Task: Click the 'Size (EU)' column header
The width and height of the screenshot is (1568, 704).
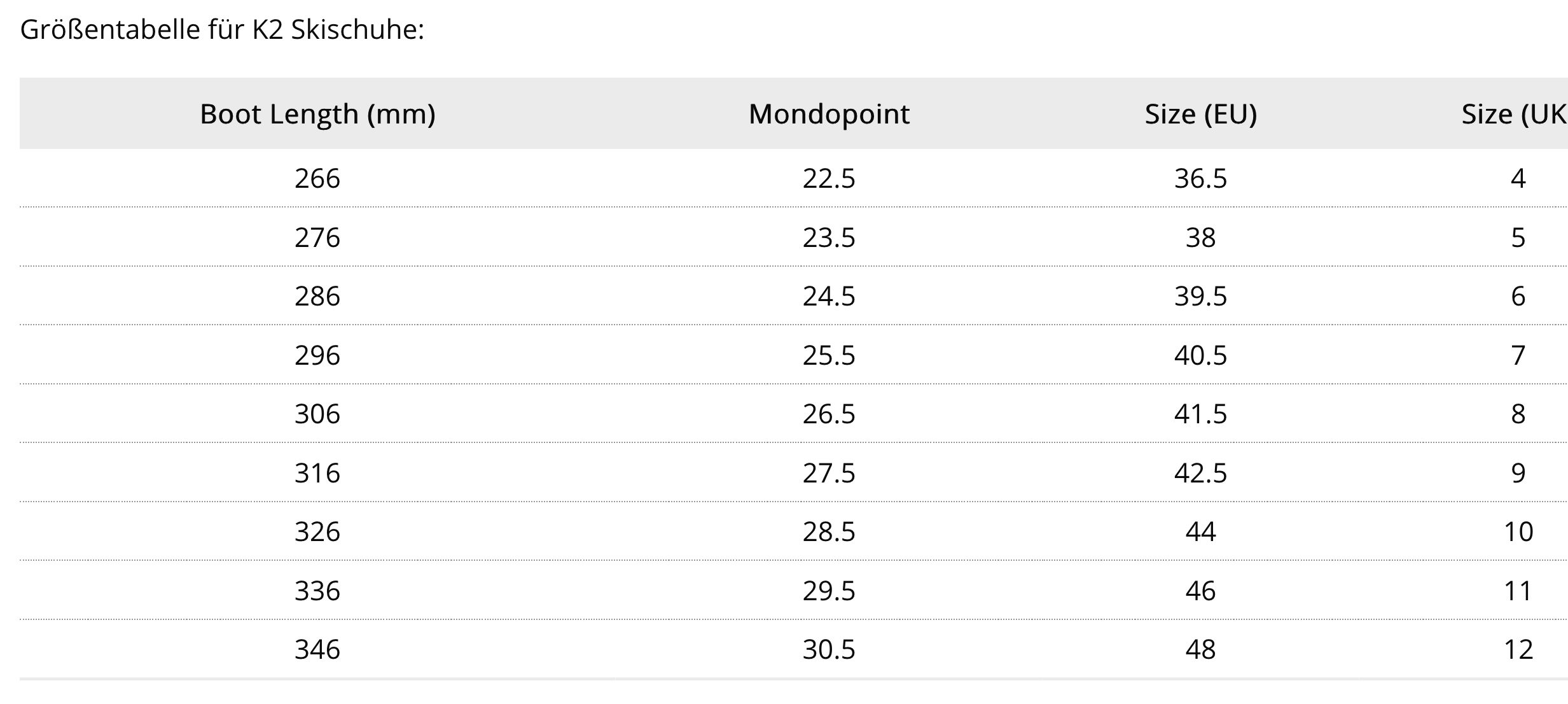Action: [x=1200, y=115]
